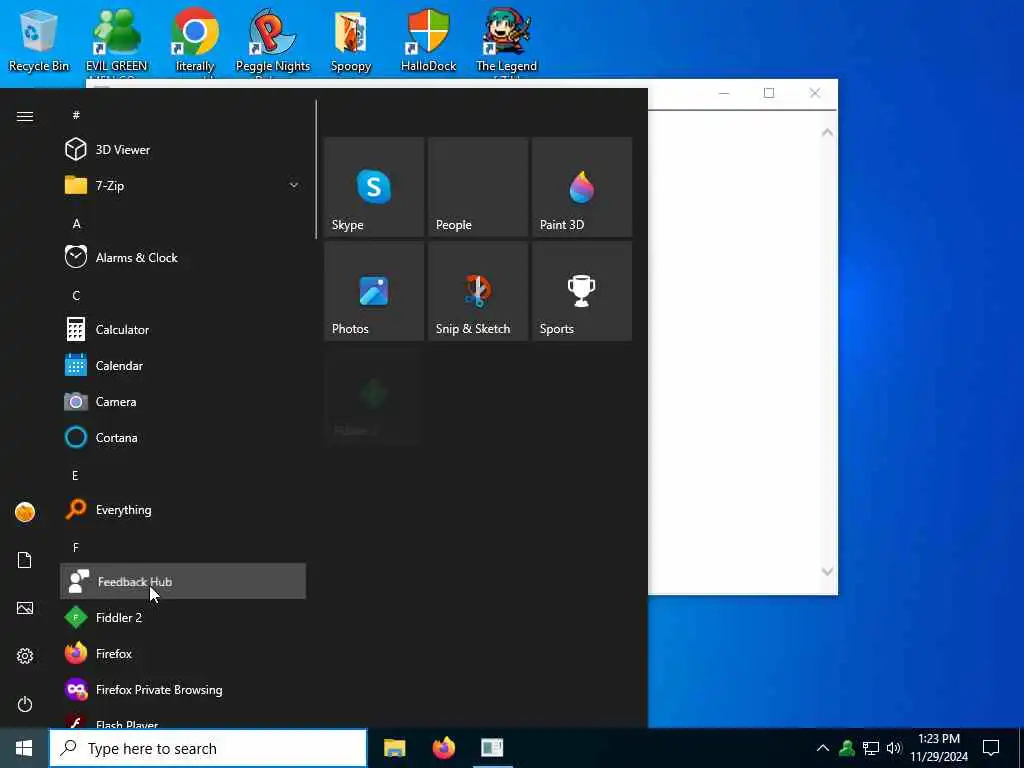
Task: Open Firefox from the app list
Action: pos(183,653)
